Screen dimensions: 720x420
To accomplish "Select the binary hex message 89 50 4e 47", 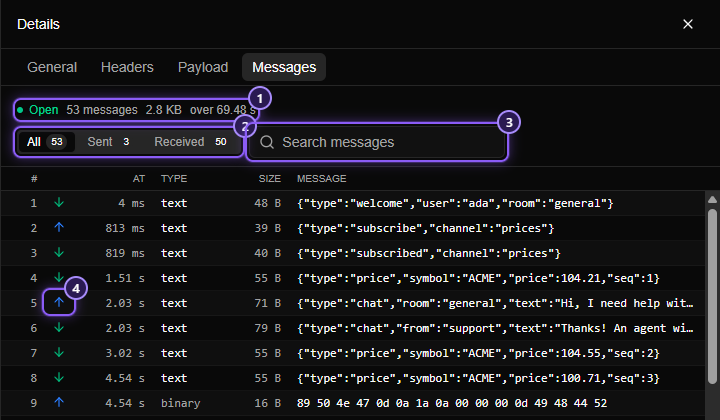I will [353, 403].
